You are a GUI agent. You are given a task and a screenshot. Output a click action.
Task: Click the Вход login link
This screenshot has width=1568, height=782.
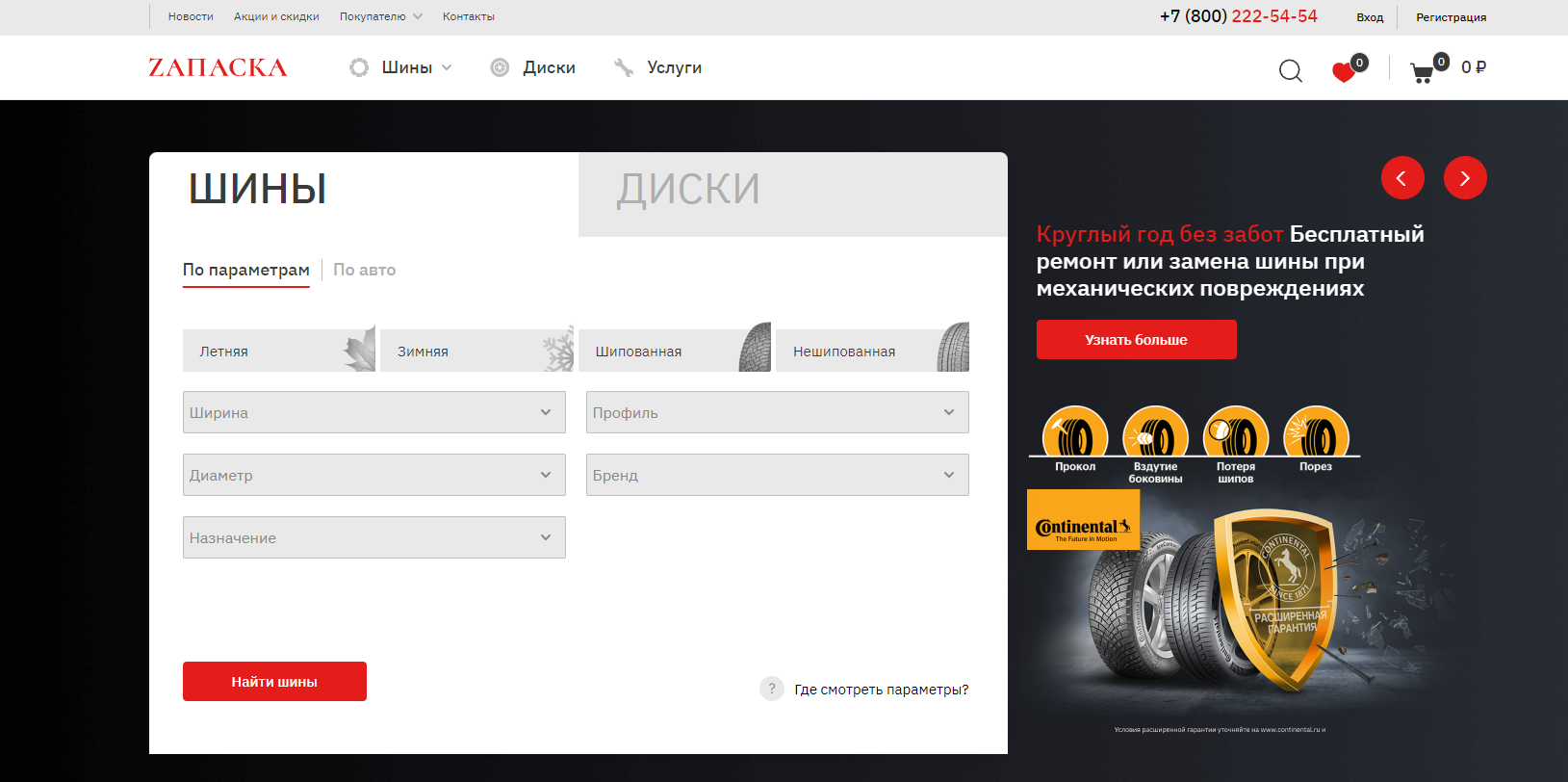point(1370,17)
